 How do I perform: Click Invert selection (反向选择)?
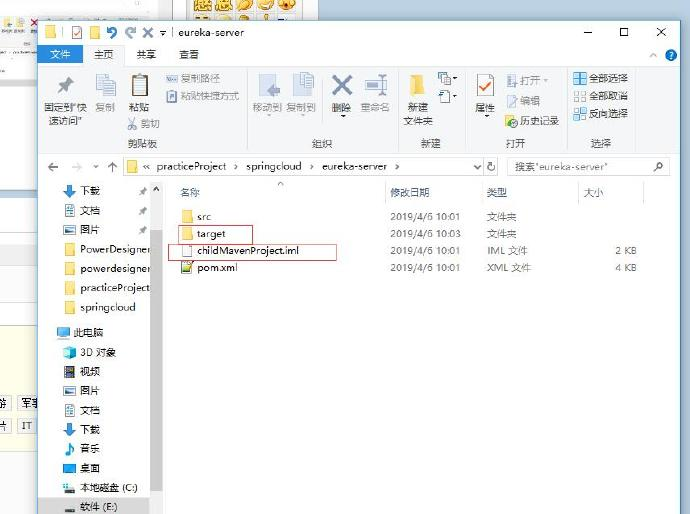pyautogui.click(x=600, y=114)
